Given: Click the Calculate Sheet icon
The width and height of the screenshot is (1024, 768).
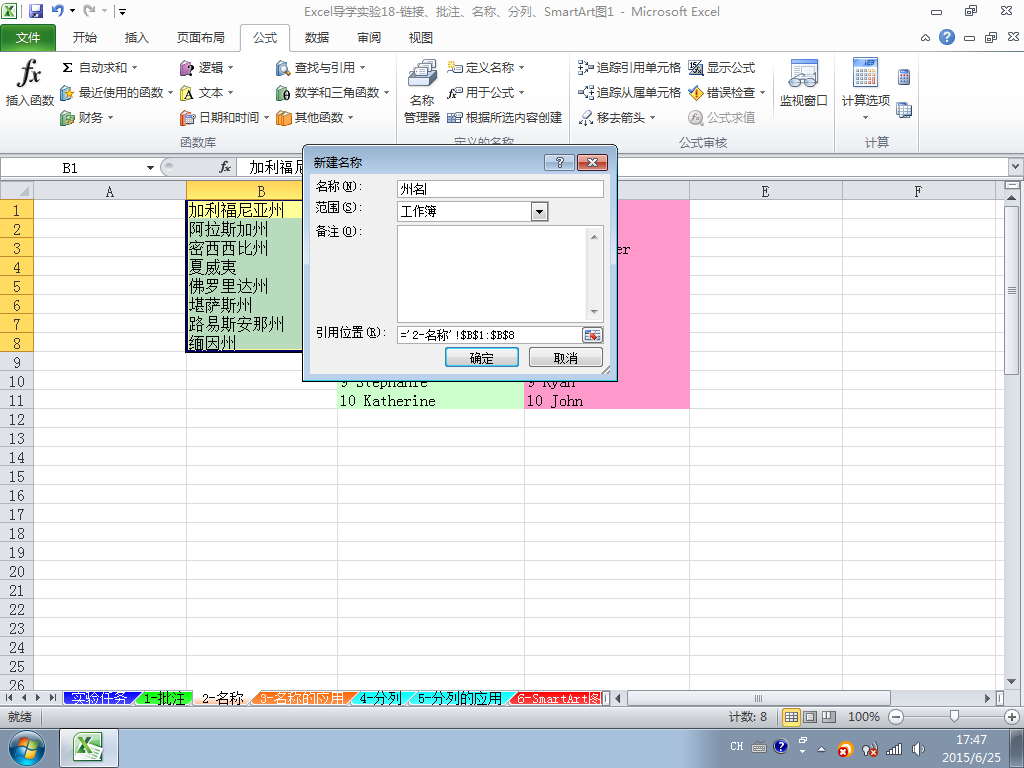Looking at the screenshot, I should click(x=904, y=110).
